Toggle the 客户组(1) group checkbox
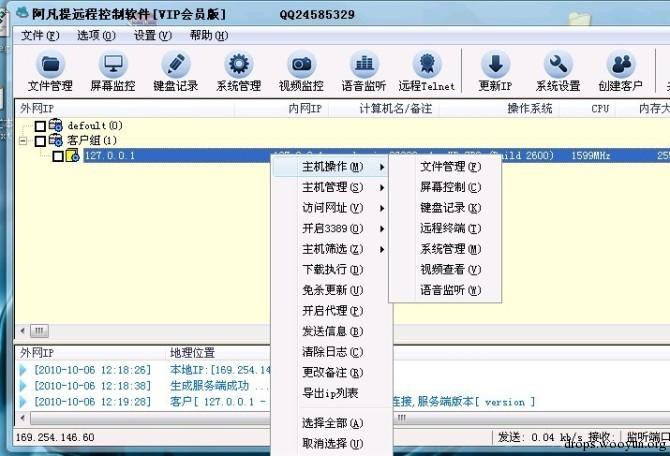Screen dimensions: 670x456 click(x=41, y=141)
